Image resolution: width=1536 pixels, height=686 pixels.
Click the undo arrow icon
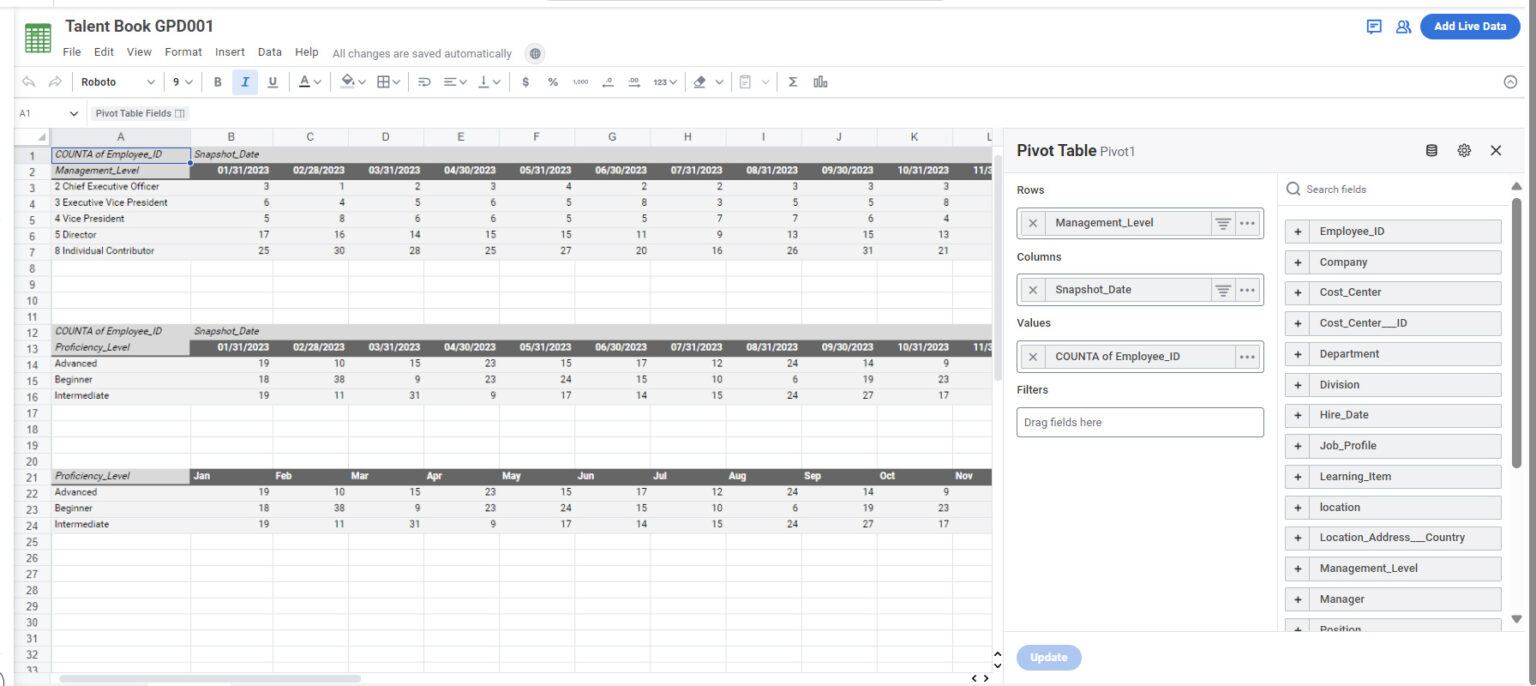[28, 81]
